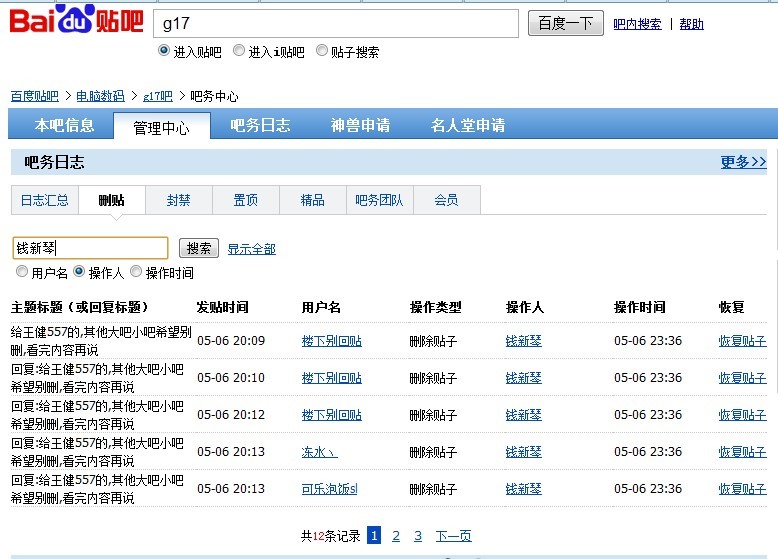Click the 百度一下 search button

[566, 23]
